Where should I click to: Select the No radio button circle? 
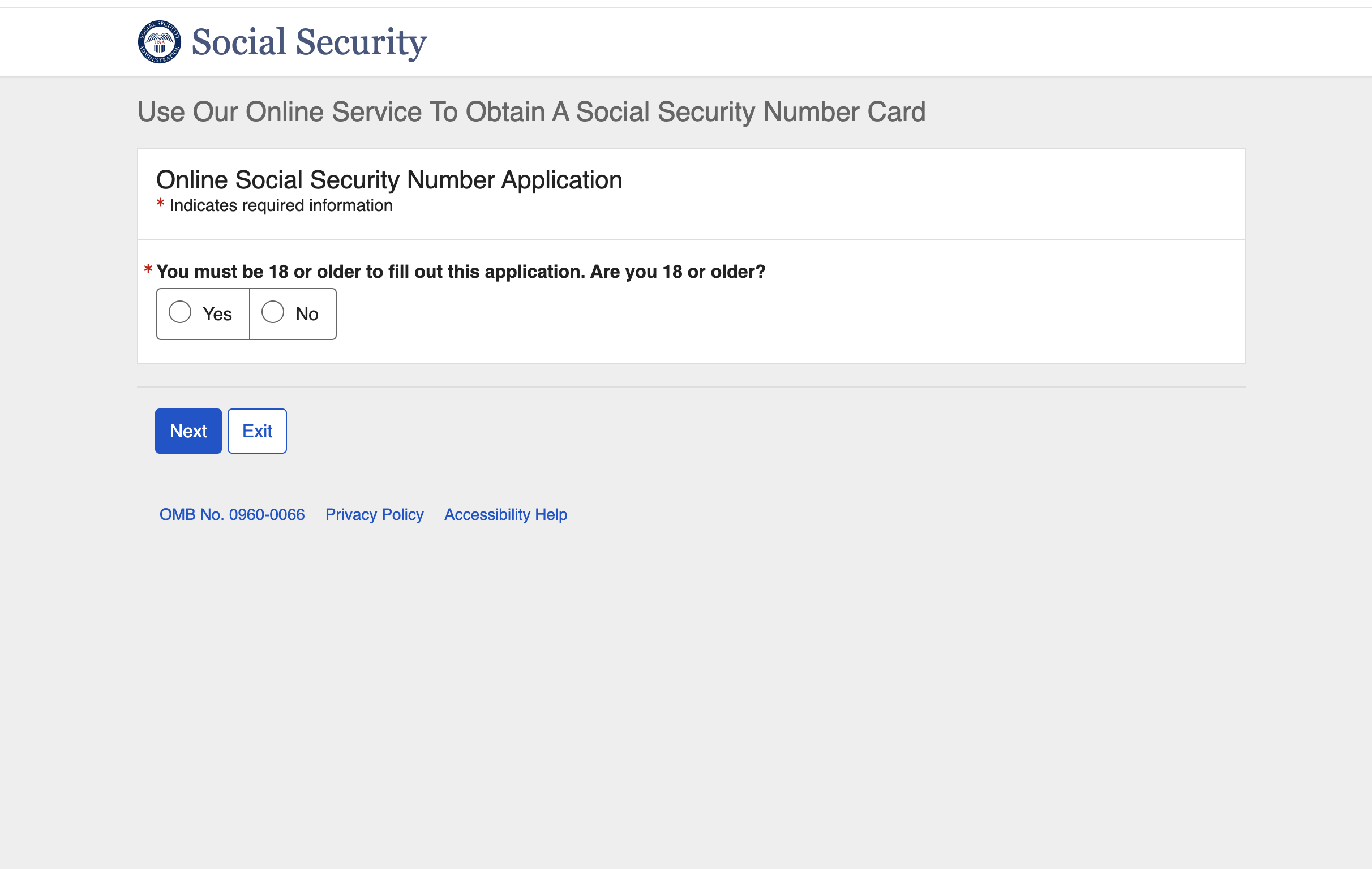(x=273, y=312)
